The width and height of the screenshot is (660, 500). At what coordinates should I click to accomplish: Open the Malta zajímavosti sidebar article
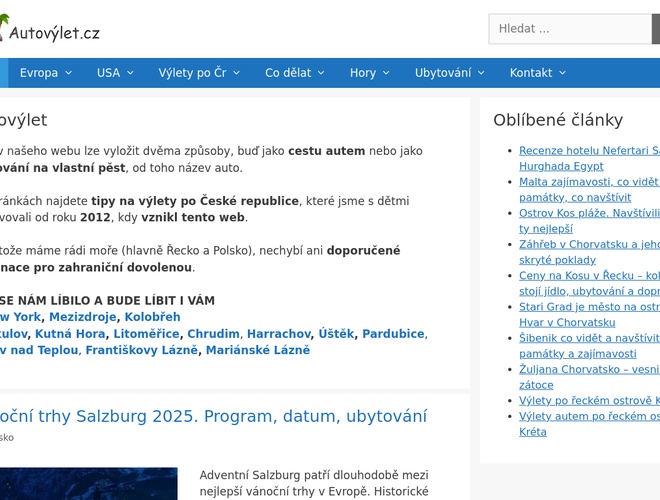point(589,189)
